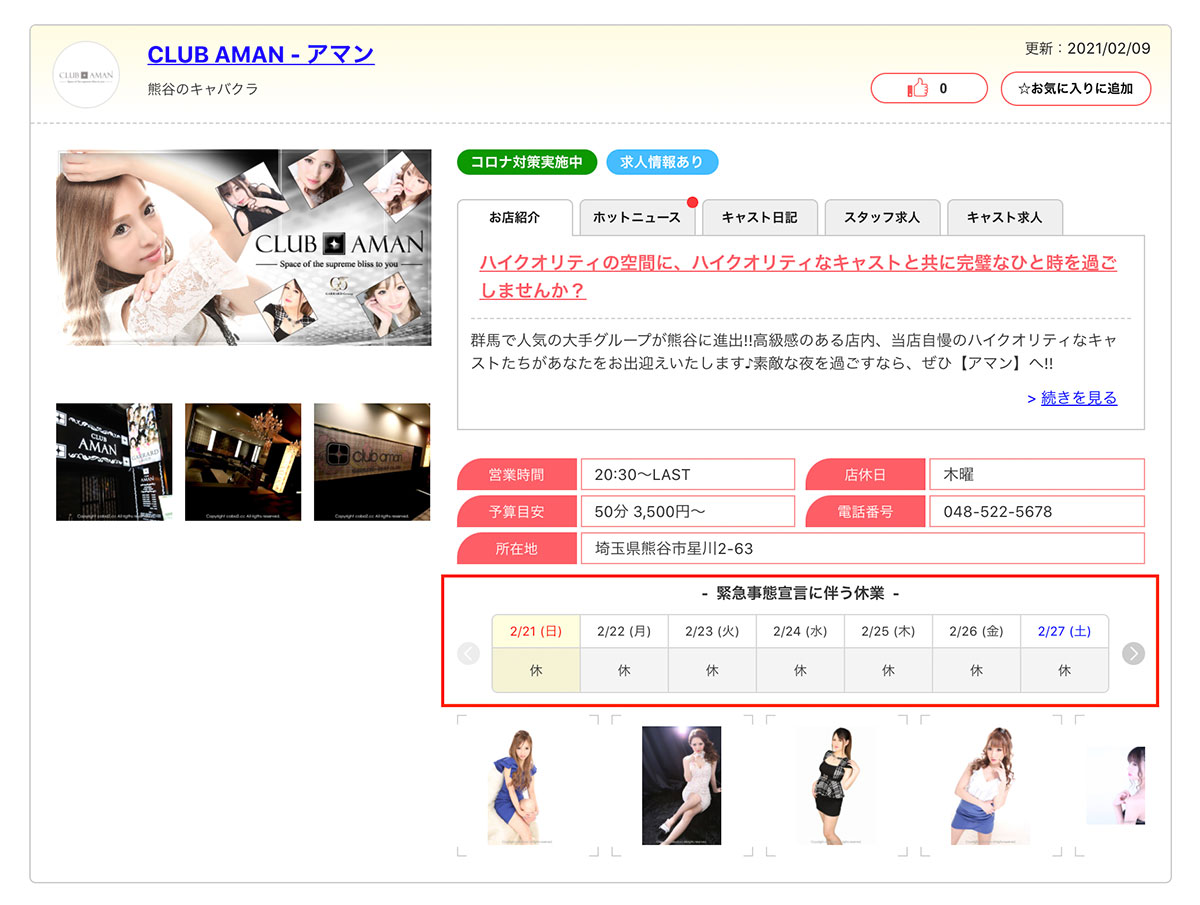Open the CLUB AMAN - アマン title link
Screen dimensions: 1200x905
click(261, 54)
